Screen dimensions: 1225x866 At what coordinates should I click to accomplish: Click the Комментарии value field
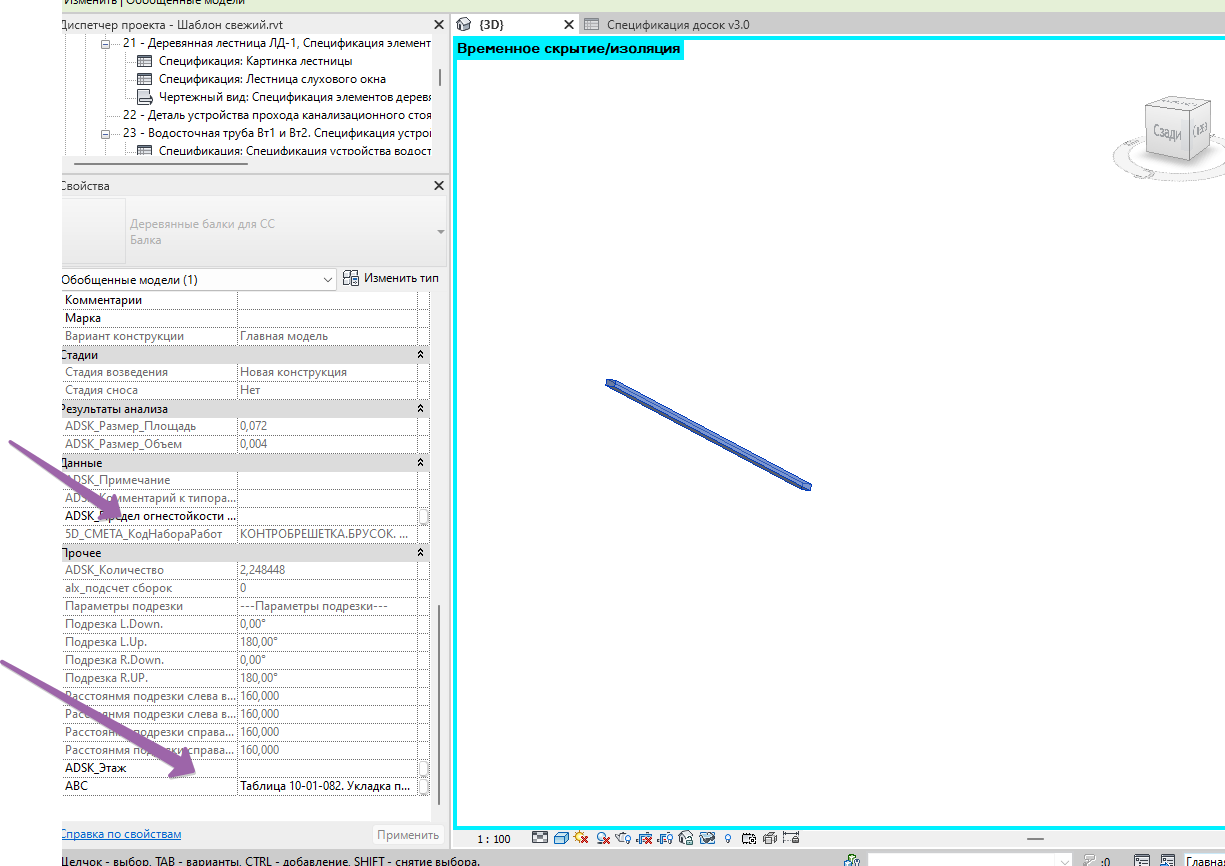327,300
